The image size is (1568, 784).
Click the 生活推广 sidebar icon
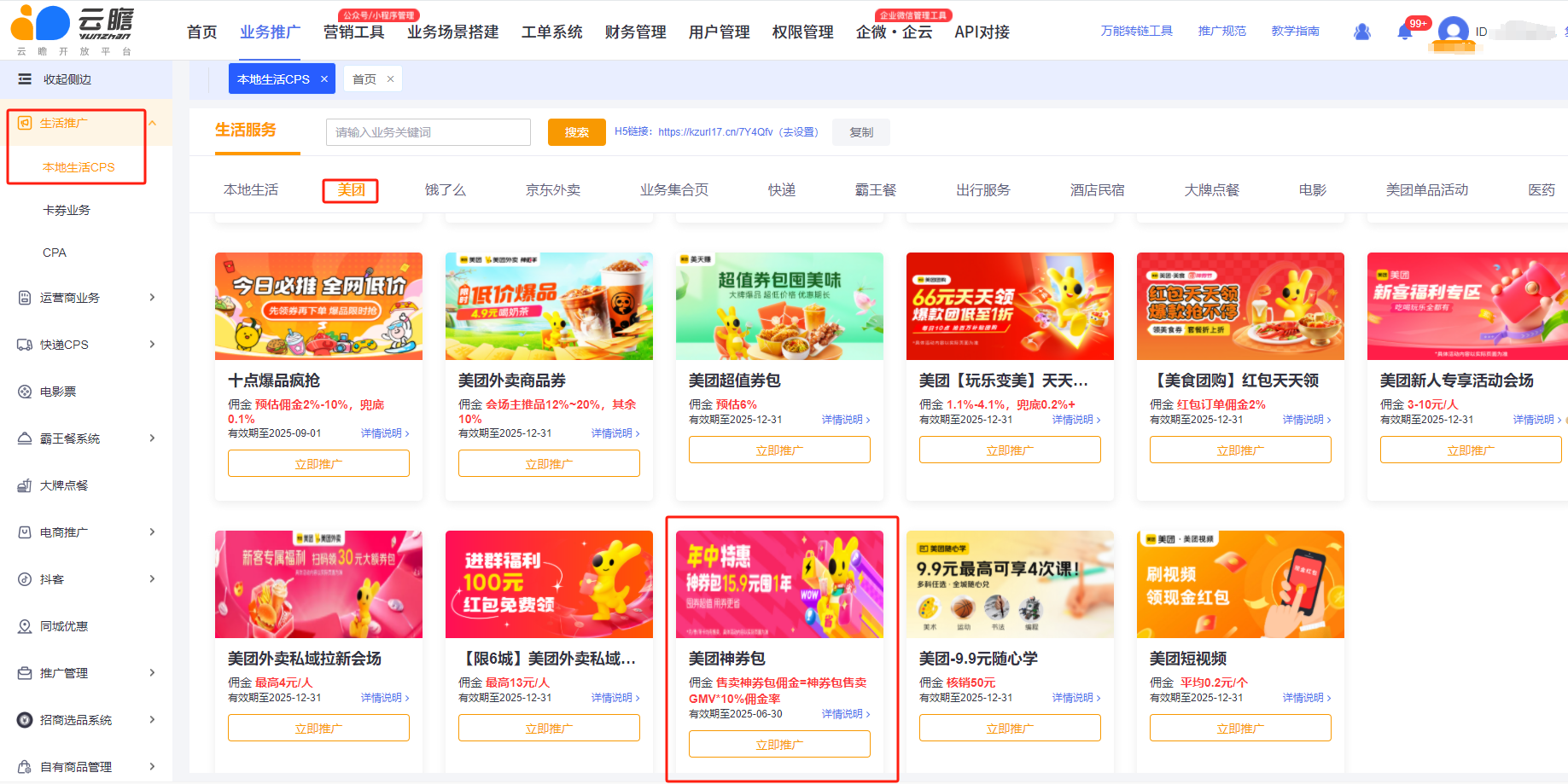(25, 123)
